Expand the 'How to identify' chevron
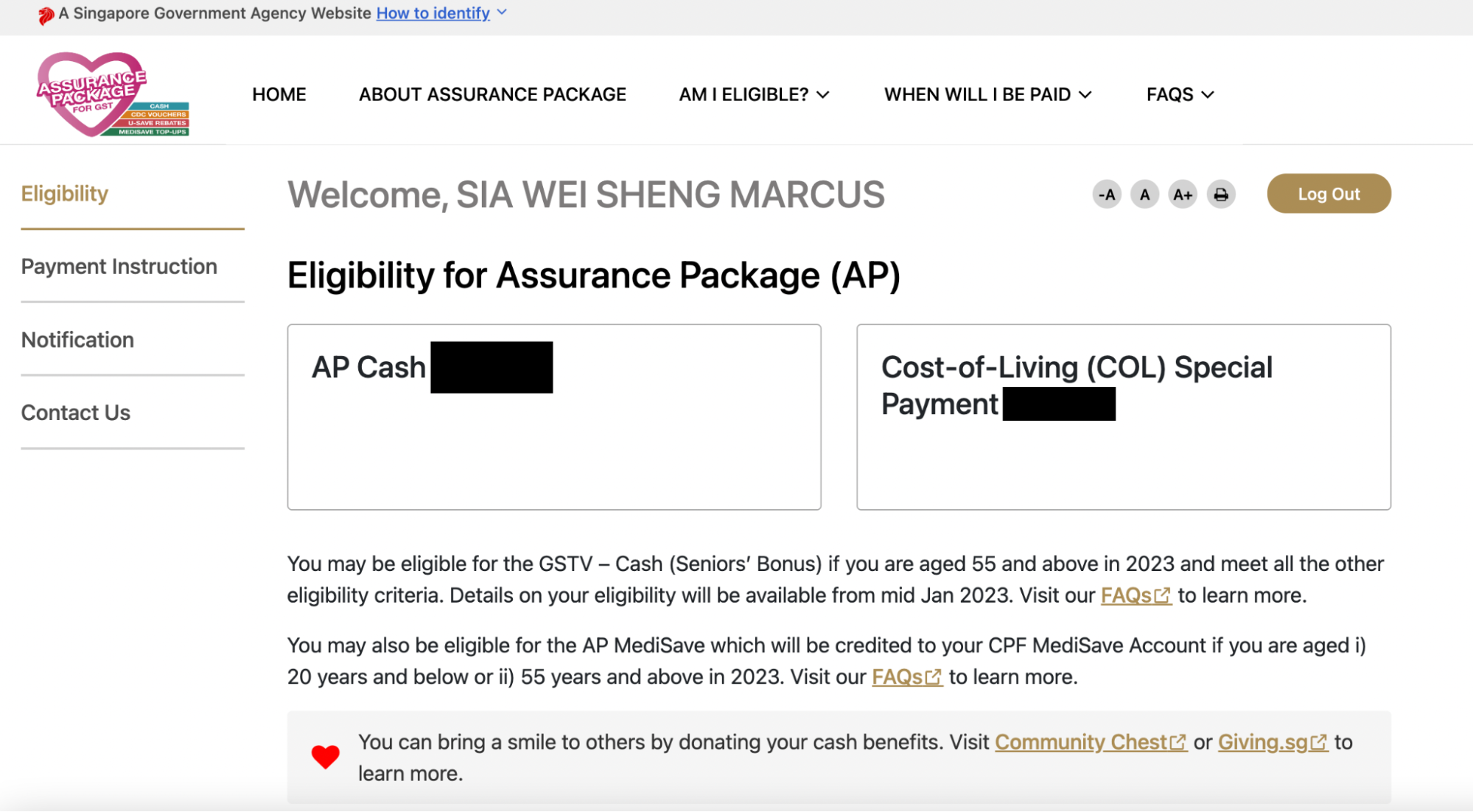The width and height of the screenshot is (1473, 812). click(x=503, y=13)
